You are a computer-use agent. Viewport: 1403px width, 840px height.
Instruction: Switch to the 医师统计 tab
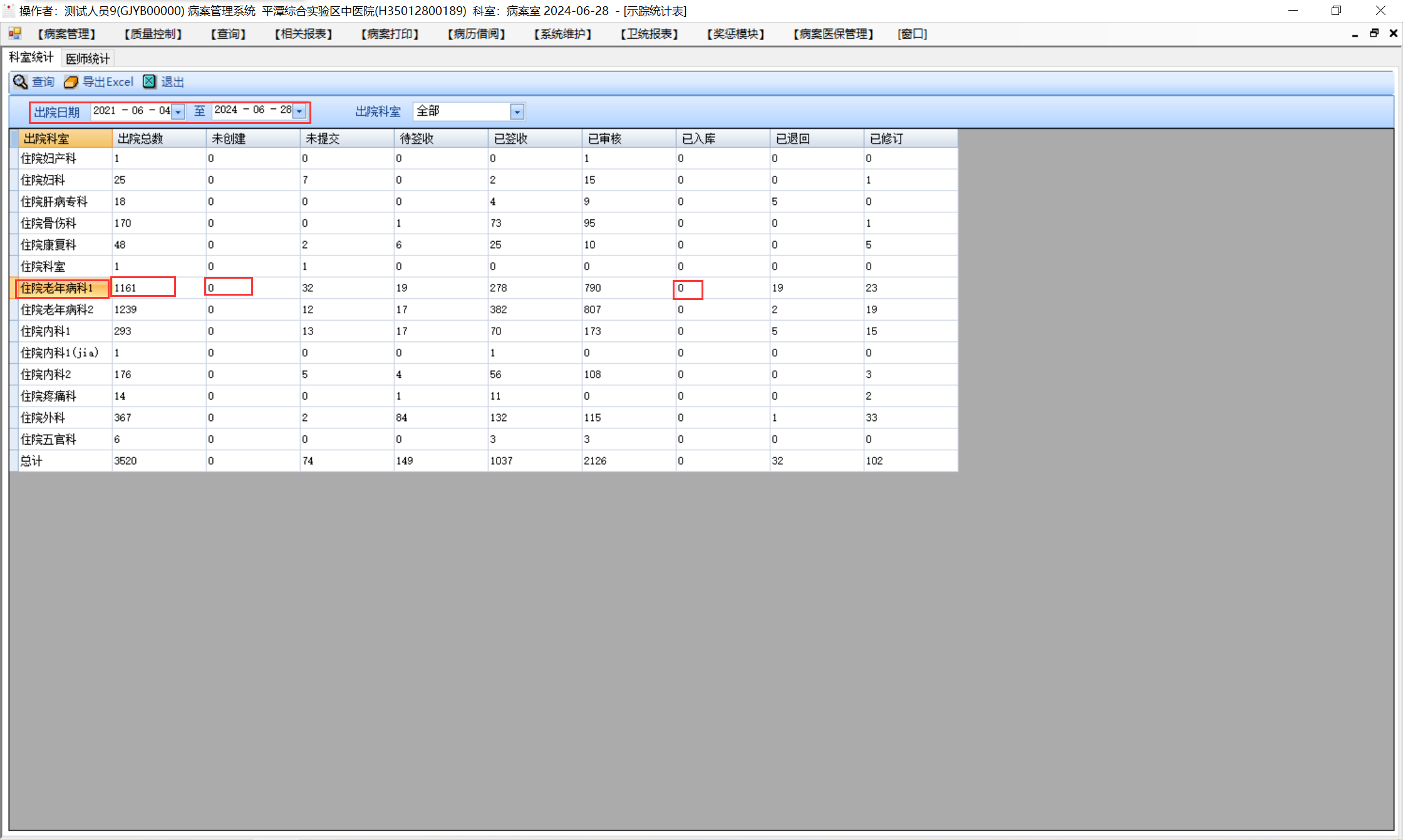[x=88, y=58]
